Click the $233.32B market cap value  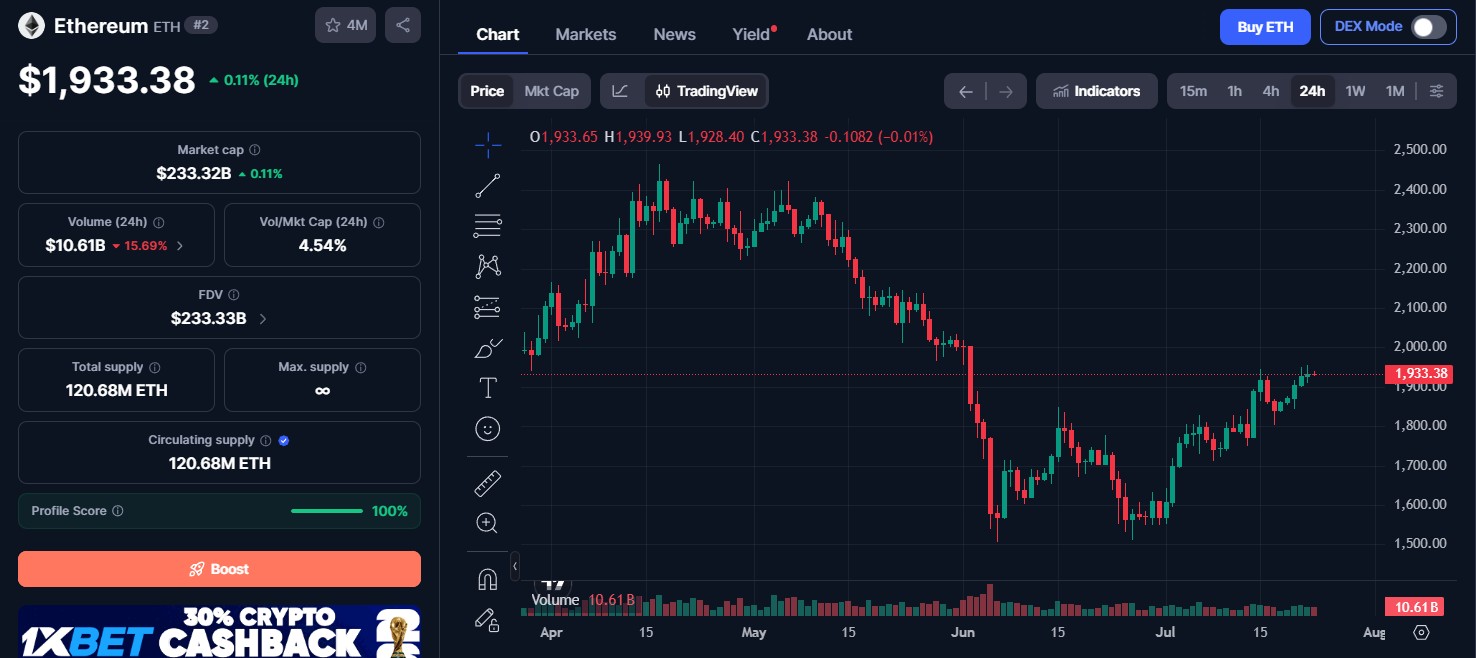193,173
